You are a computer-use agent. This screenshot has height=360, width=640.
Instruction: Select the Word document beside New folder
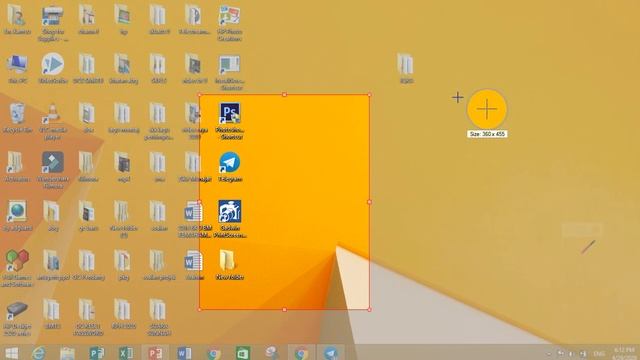pos(193,260)
